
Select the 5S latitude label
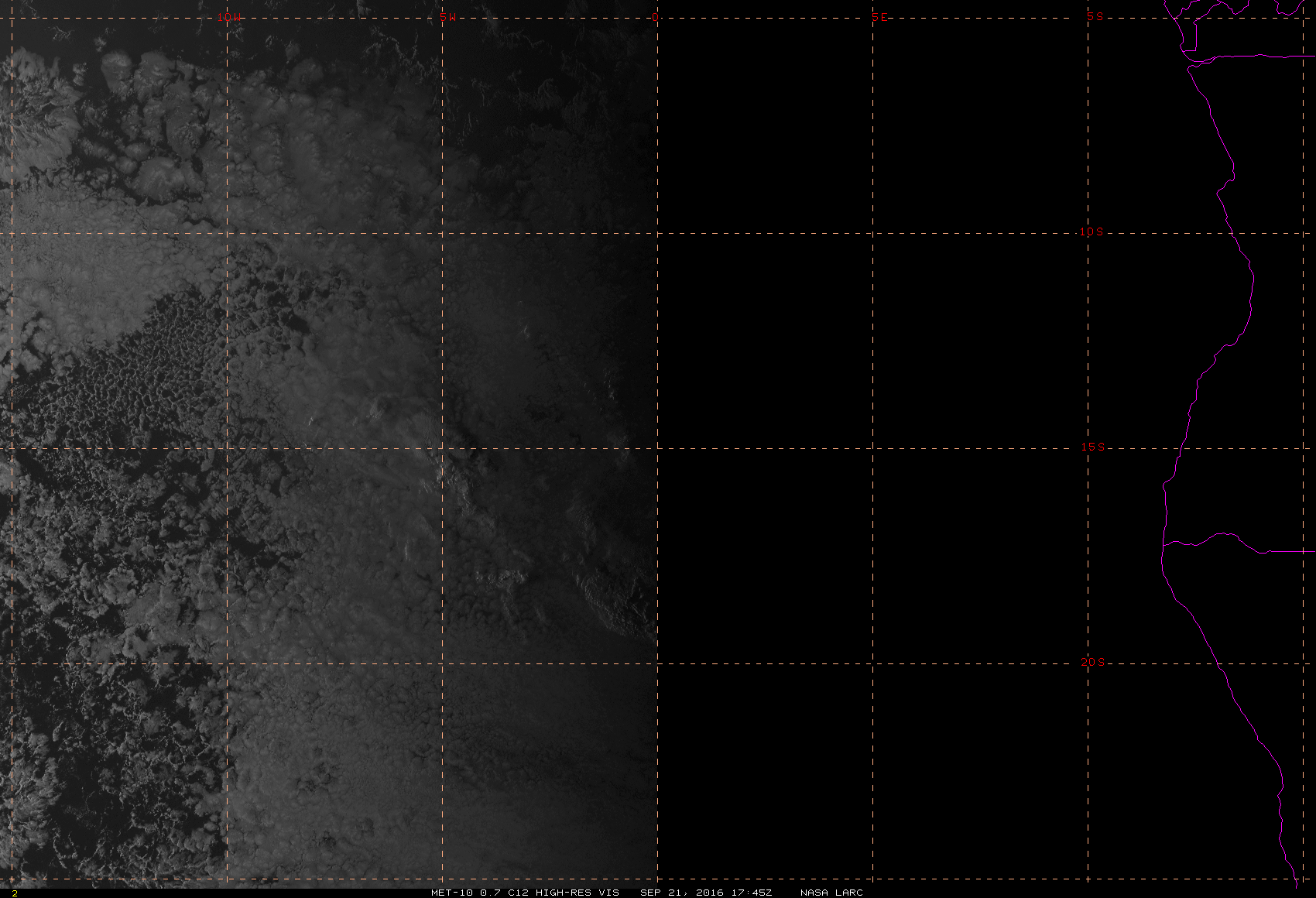[1095, 16]
